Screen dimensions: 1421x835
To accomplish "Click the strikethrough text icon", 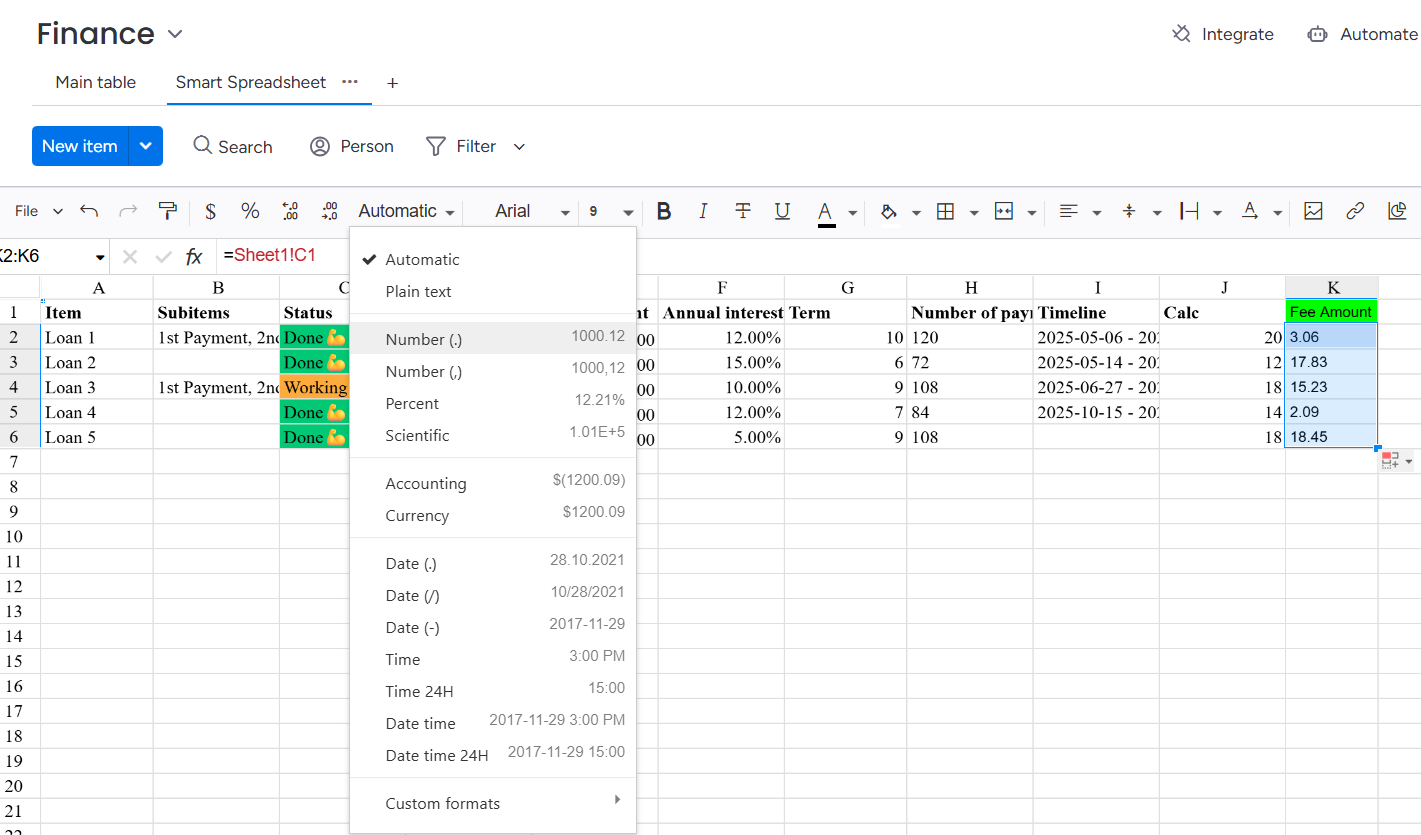I will (743, 211).
